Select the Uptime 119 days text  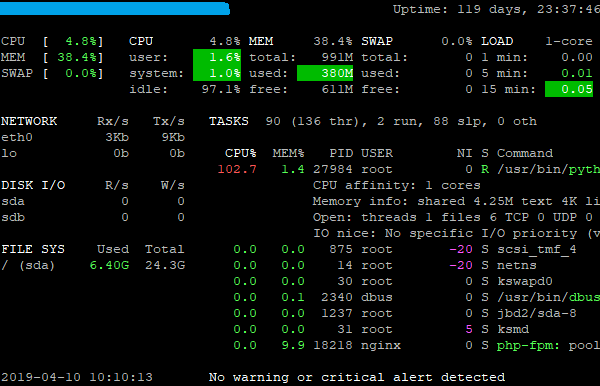click(x=496, y=9)
